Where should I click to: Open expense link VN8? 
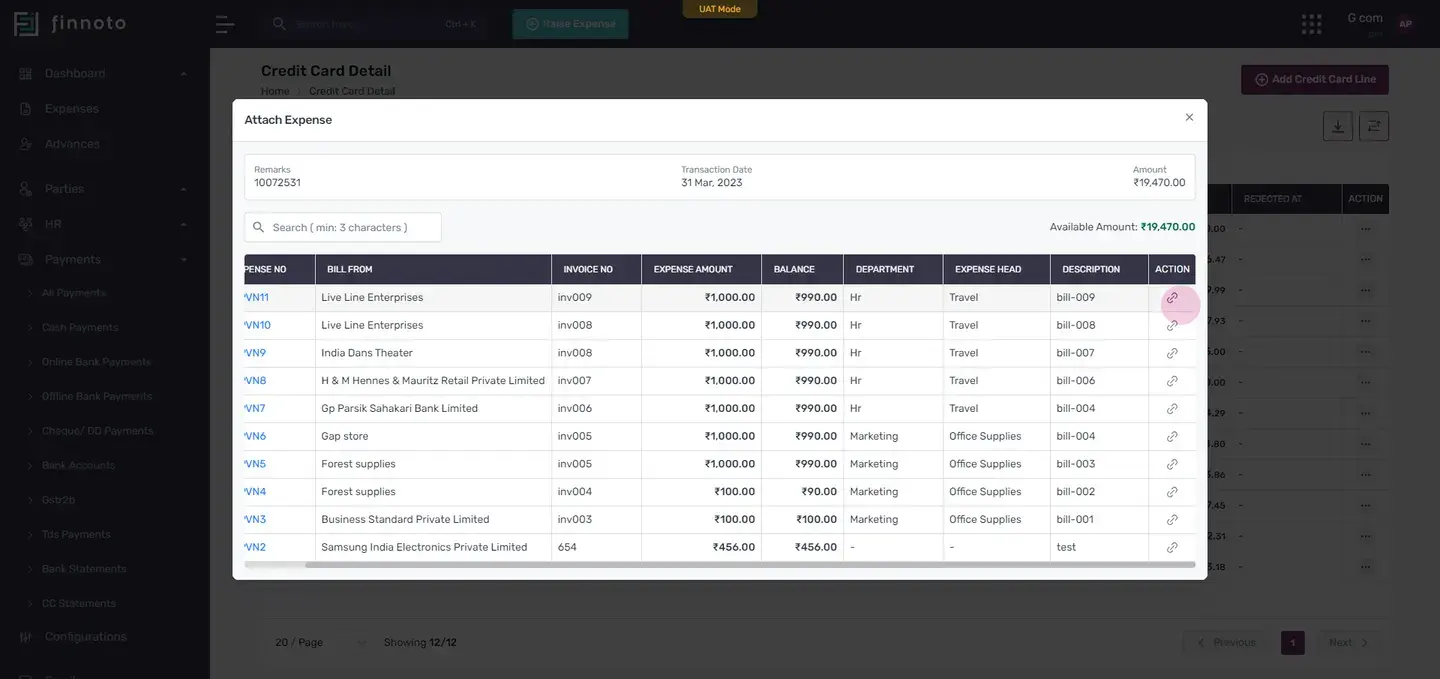255,381
